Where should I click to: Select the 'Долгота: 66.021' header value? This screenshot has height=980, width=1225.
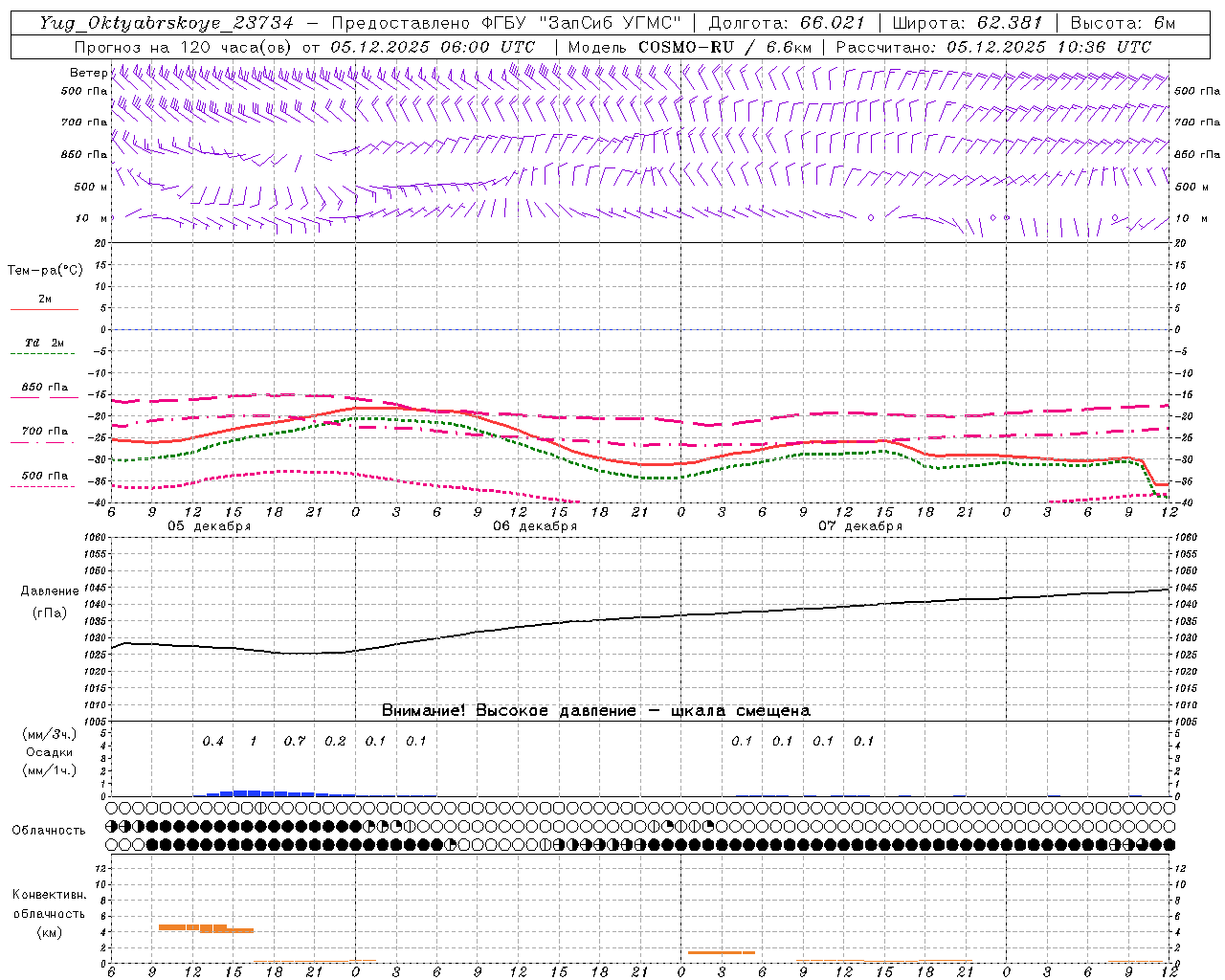(x=787, y=23)
